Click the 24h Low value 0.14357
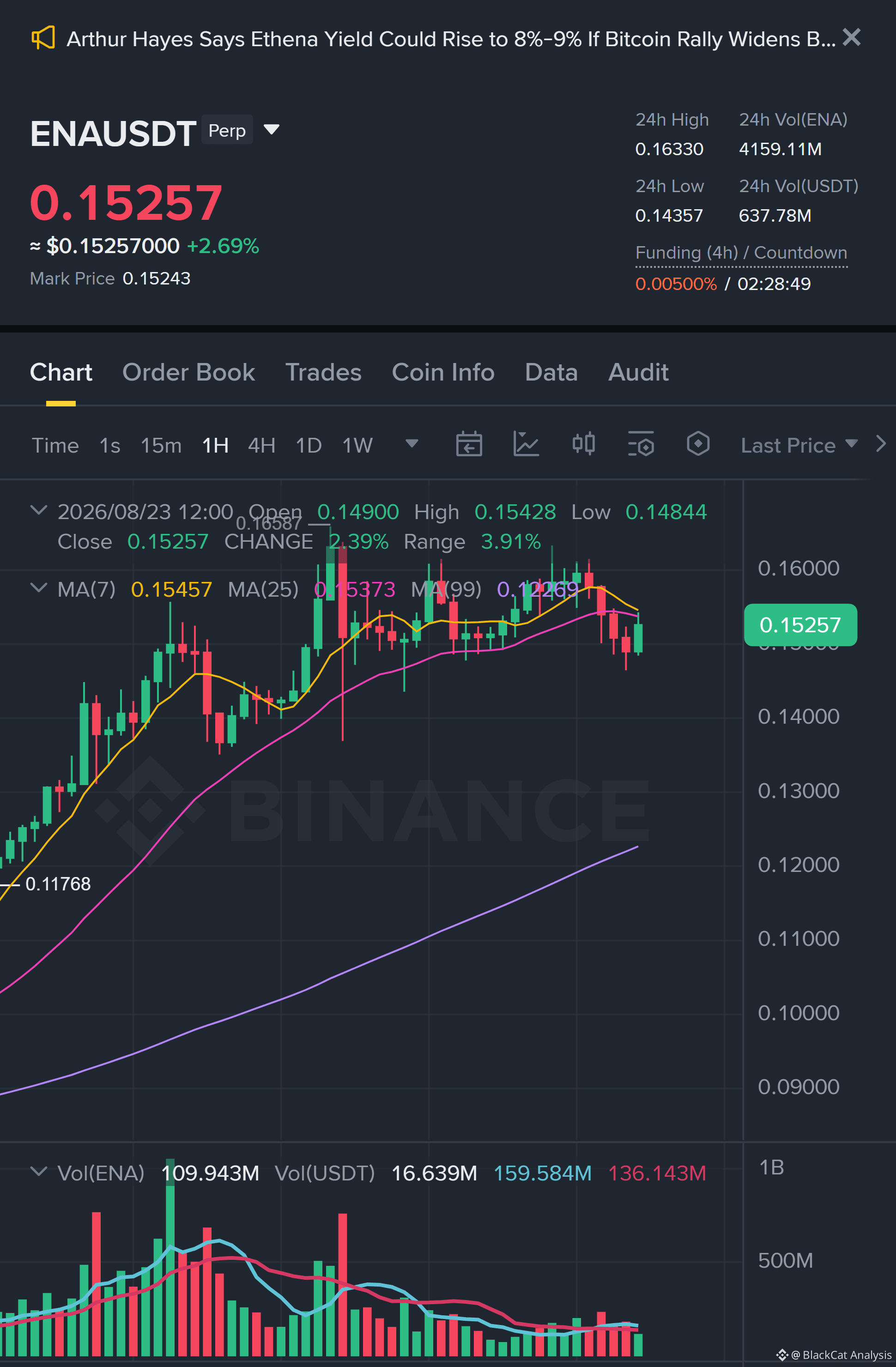 point(669,215)
